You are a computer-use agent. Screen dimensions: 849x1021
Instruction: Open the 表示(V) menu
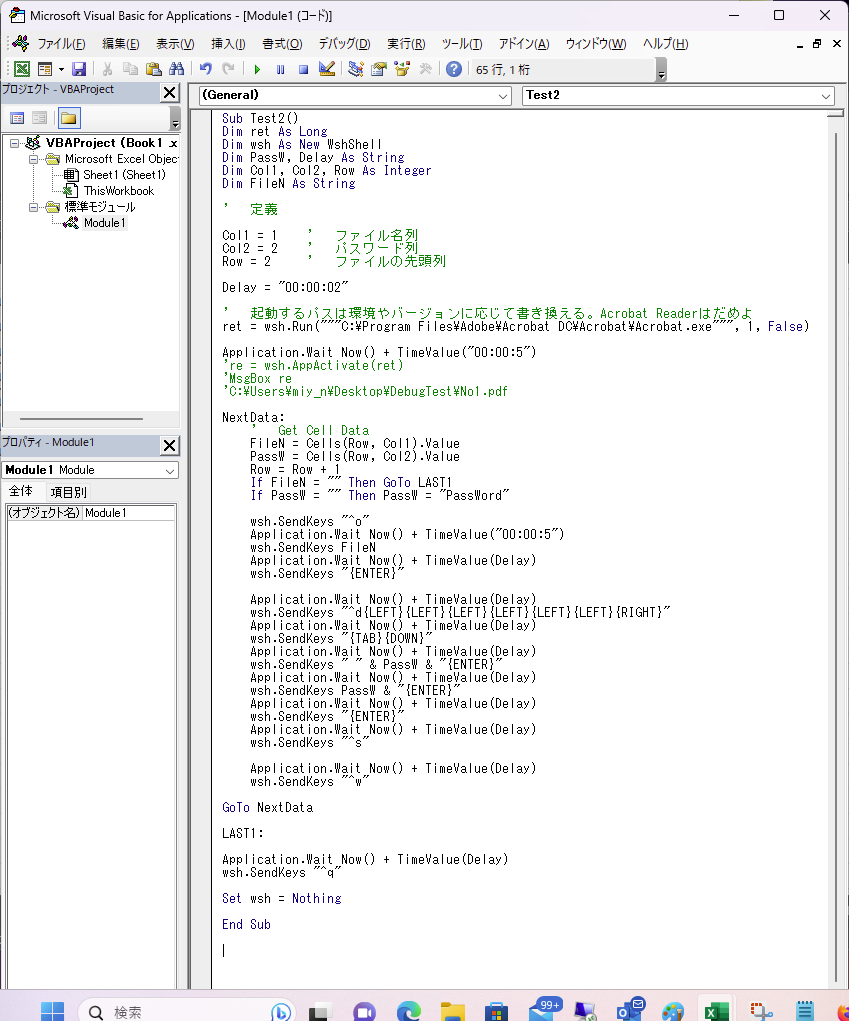tap(175, 44)
